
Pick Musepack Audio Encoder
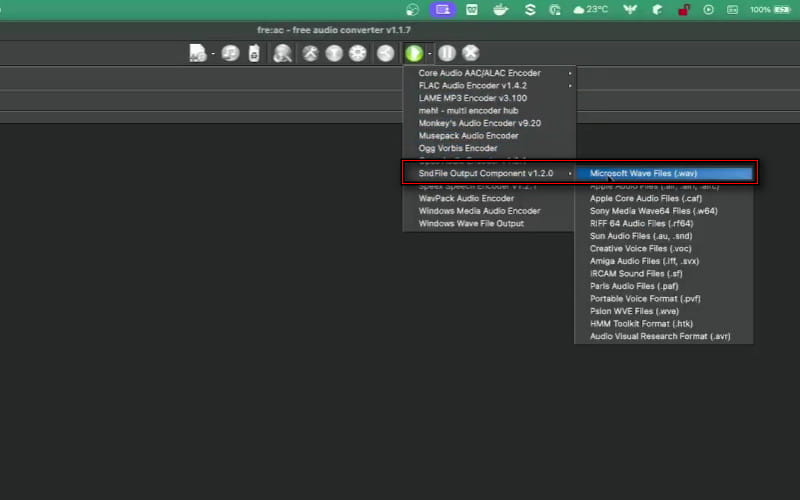tap(468, 136)
